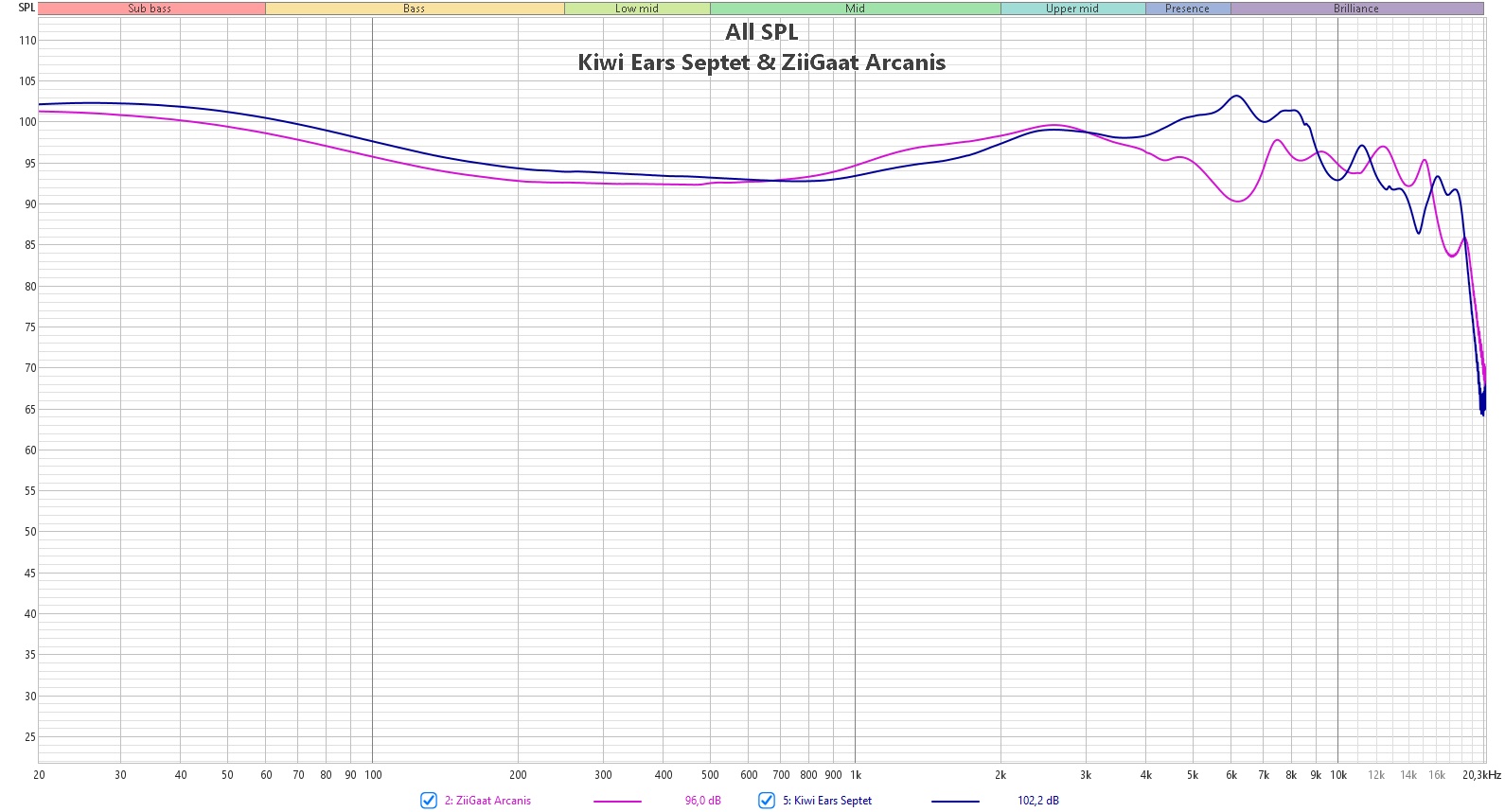Click the 35 tick on the SPL axis
Screen dimensions: 1505x812
tap(30, 655)
